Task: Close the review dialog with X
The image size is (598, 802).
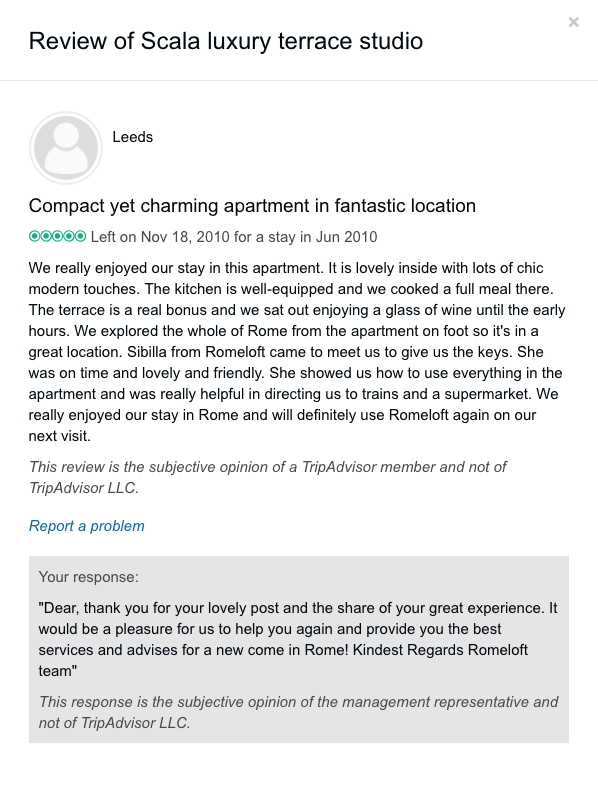Action: (x=573, y=22)
